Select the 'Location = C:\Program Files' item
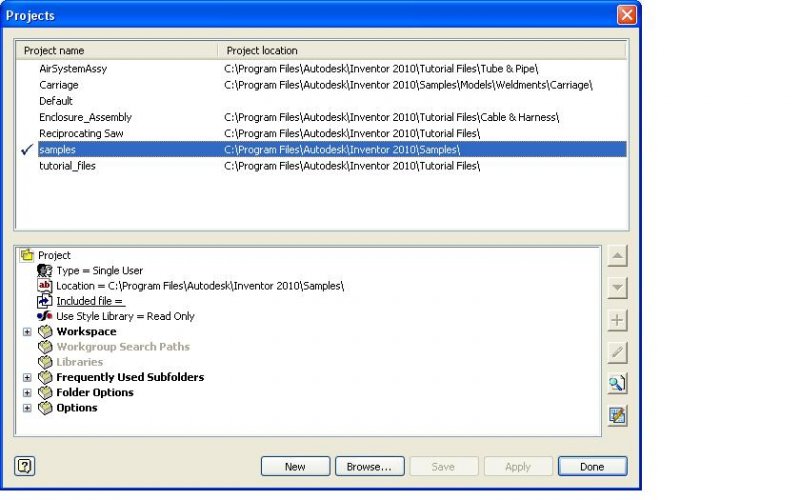 [x=200, y=286]
